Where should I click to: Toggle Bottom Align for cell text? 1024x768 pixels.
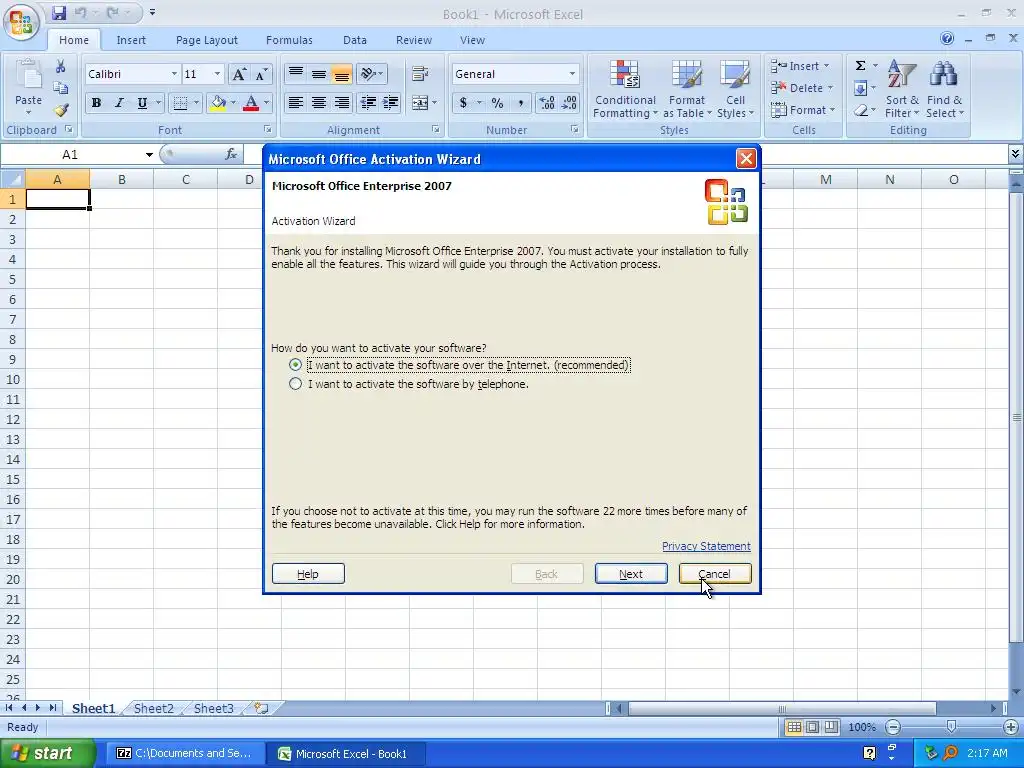342,74
